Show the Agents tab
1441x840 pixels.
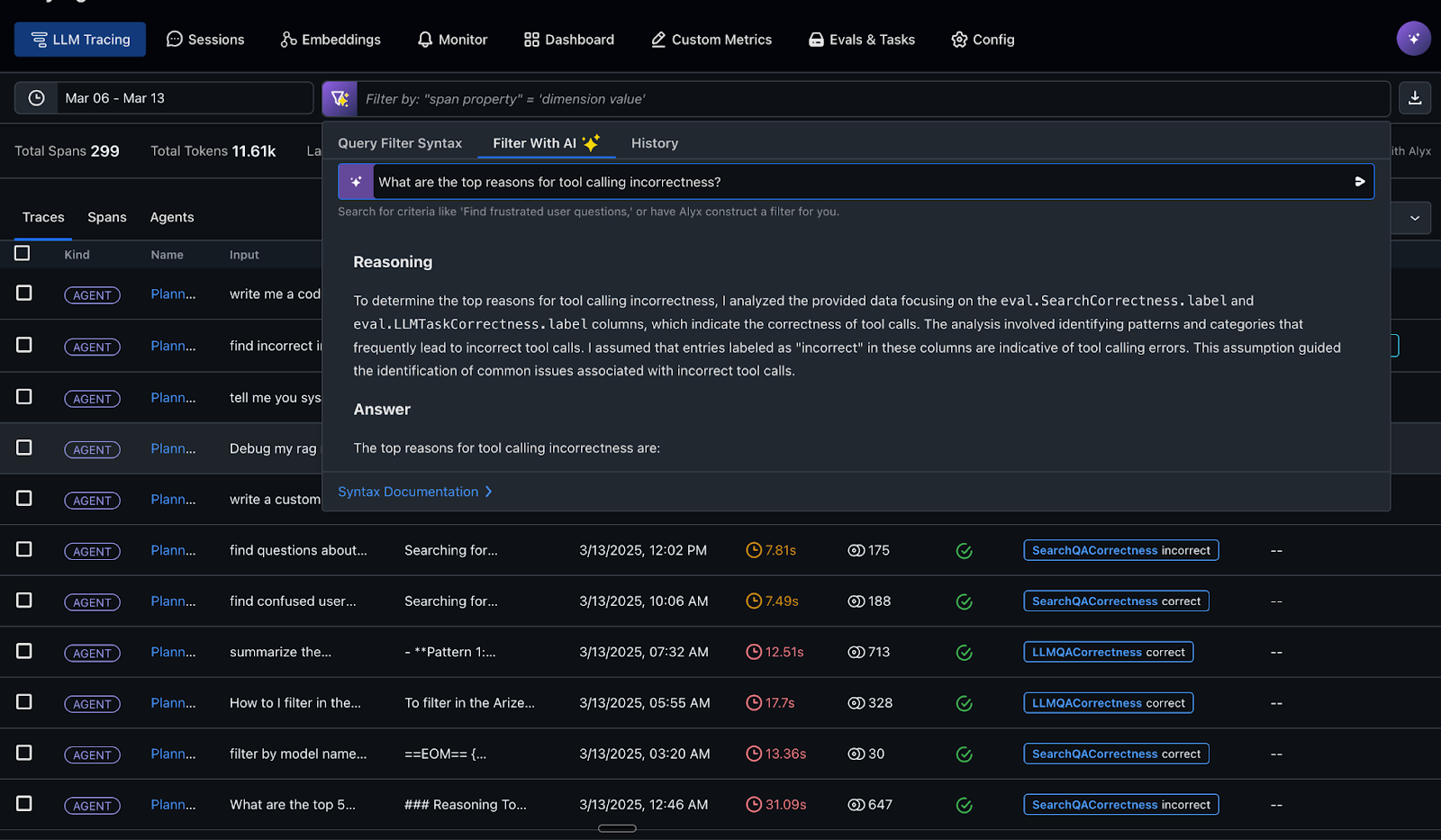pos(172,217)
